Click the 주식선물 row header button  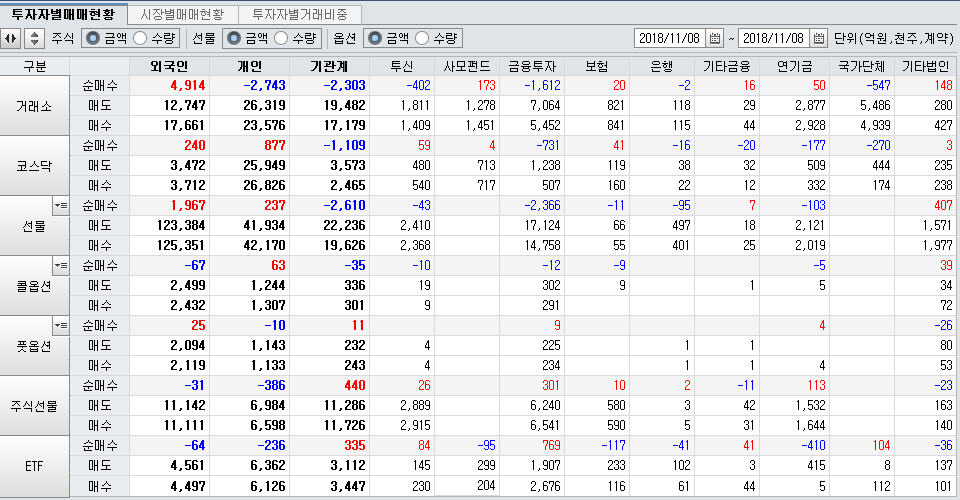[x=35, y=406]
